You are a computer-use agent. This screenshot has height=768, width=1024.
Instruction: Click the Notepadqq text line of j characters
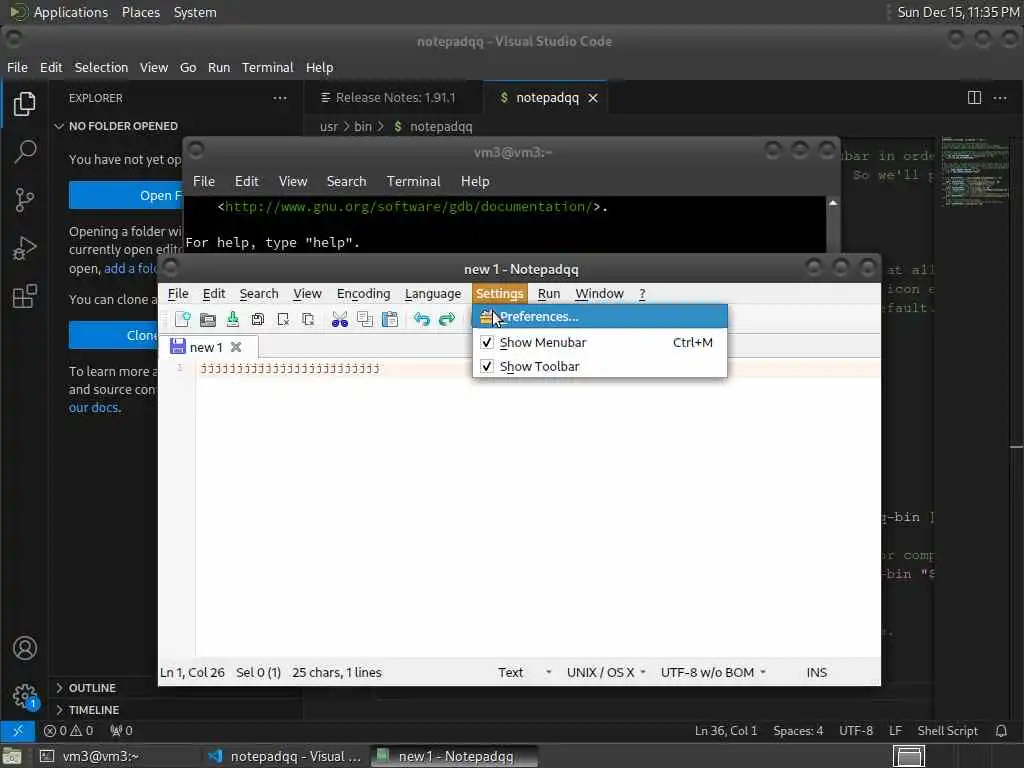[x=290, y=368]
